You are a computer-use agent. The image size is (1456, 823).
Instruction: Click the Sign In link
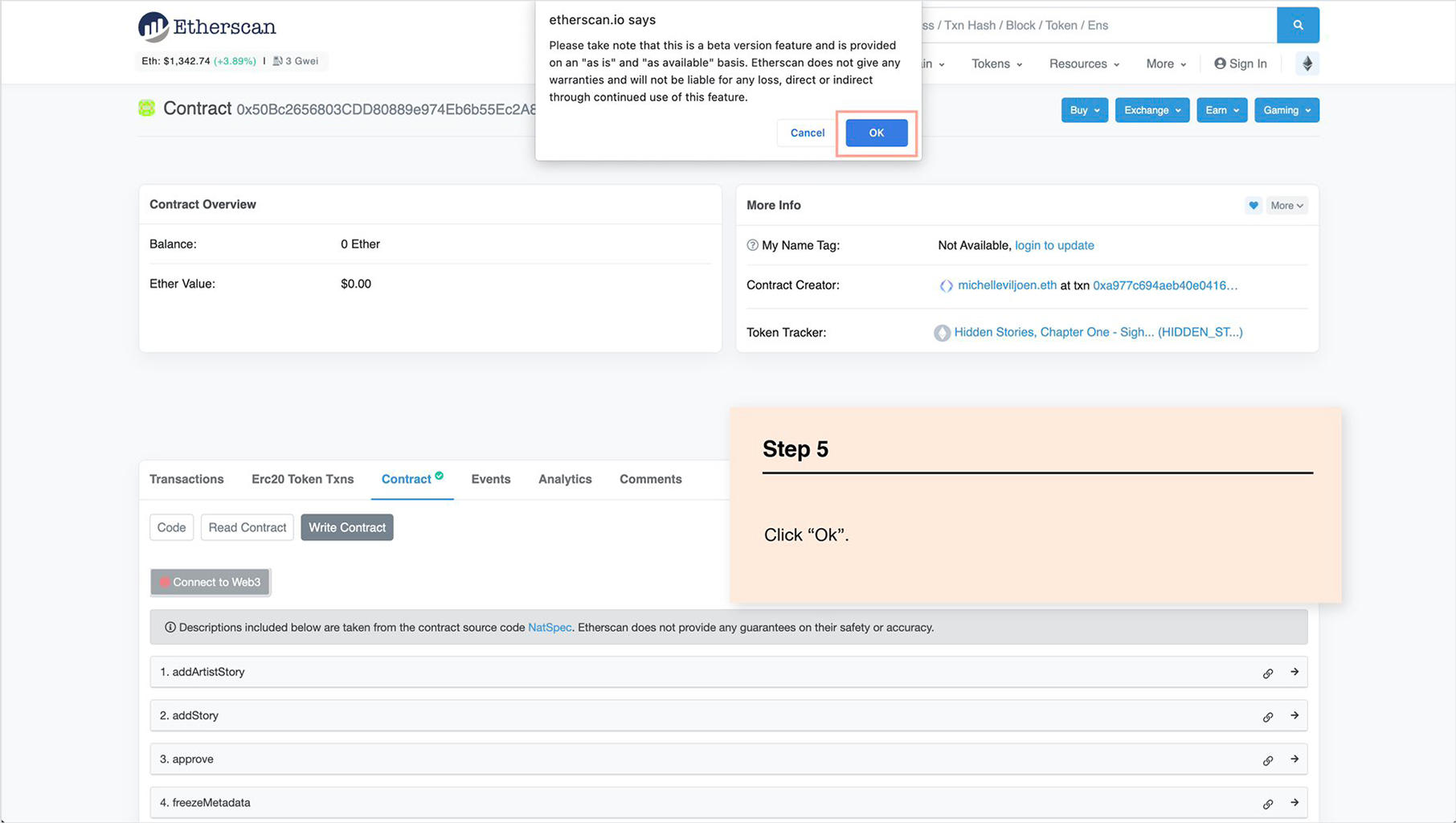1241,63
